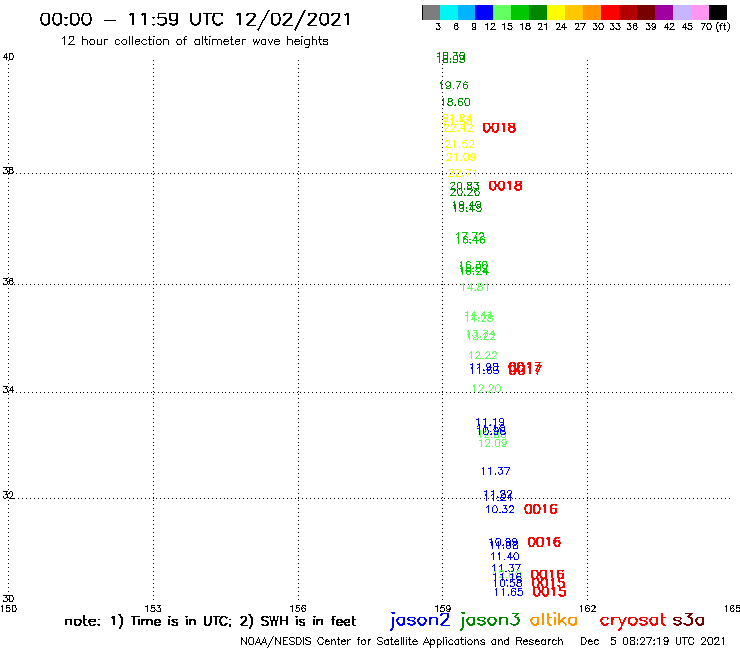Click the red 0016 label beside 10.32
The width and height of the screenshot is (740, 650).
541,509
